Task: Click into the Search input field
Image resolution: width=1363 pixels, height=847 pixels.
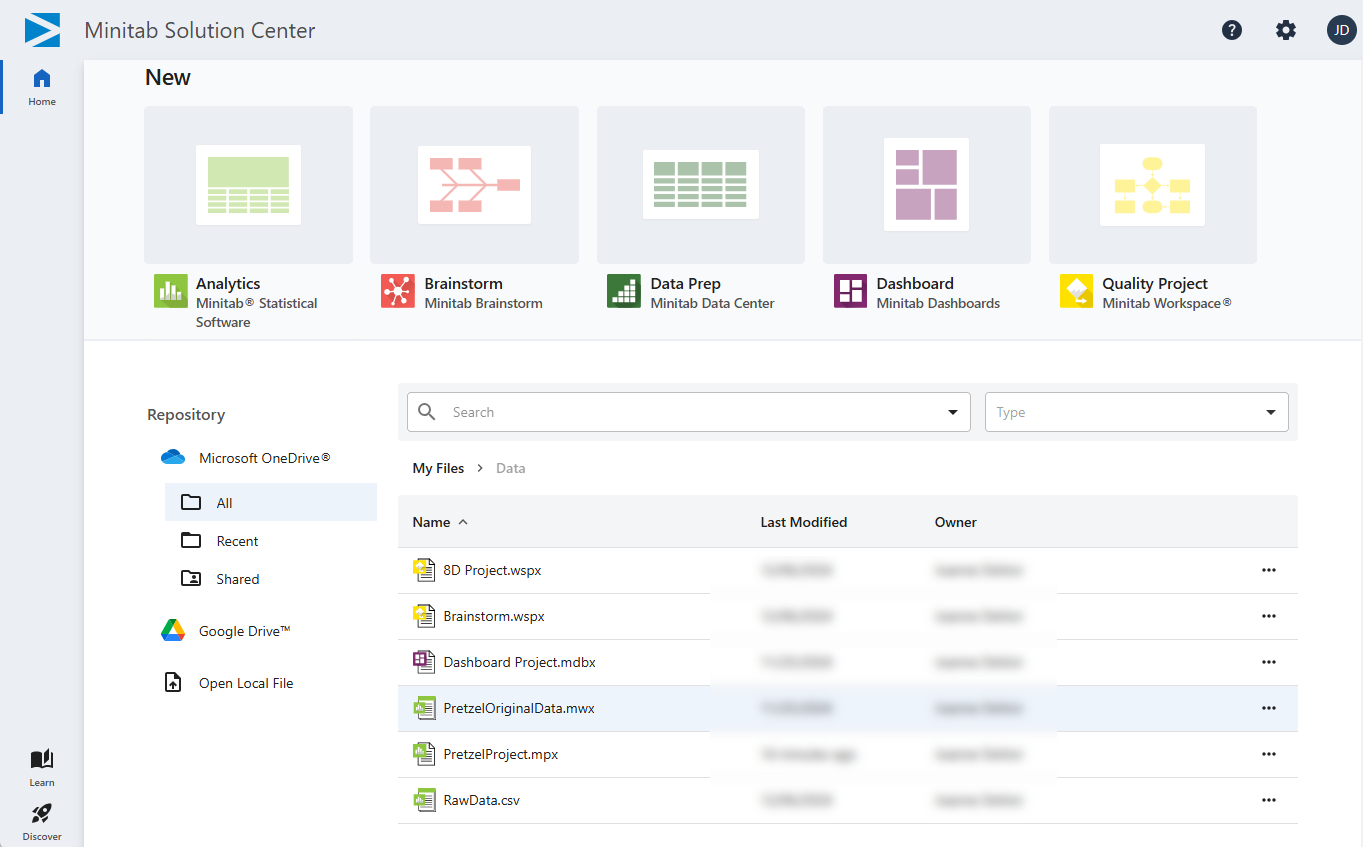Action: (690, 412)
